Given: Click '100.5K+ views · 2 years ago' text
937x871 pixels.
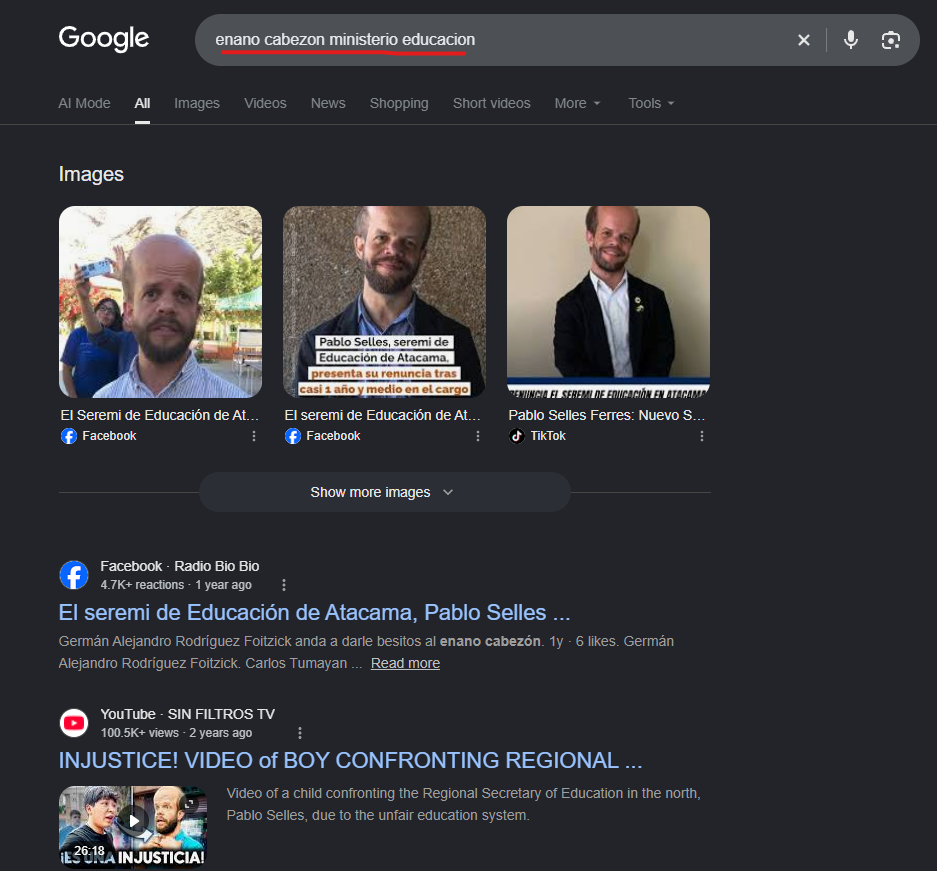Looking at the screenshot, I should coord(176,733).
